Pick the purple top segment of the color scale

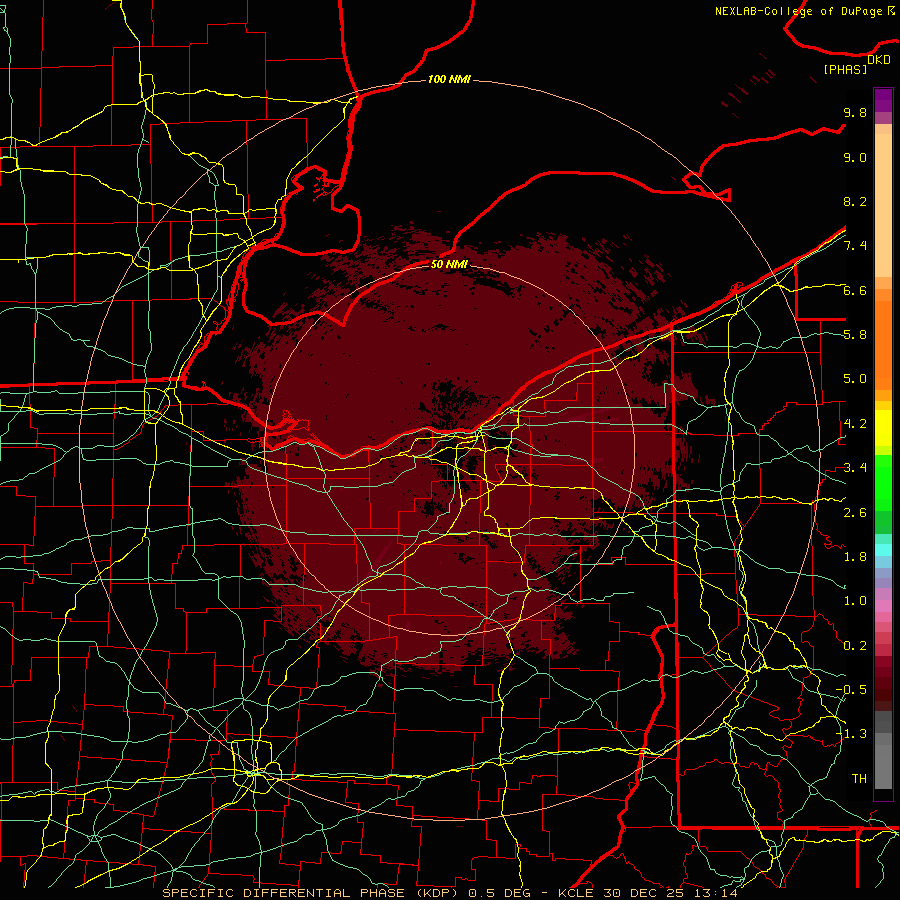(x=883, y=100)
